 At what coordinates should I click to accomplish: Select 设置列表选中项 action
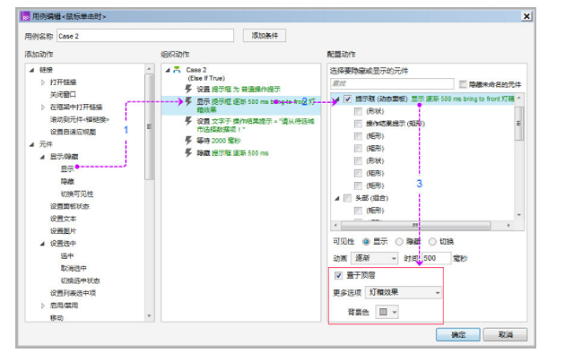tap(73, 293)
